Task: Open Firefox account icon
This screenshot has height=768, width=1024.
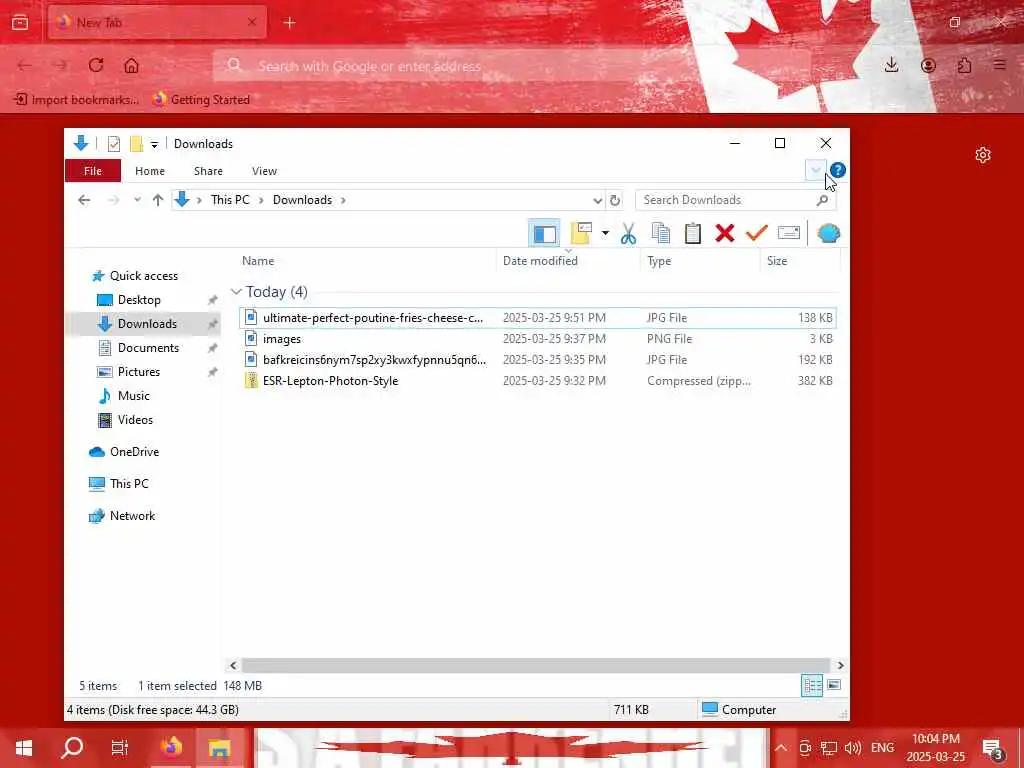Action: [x=928, y=65]
